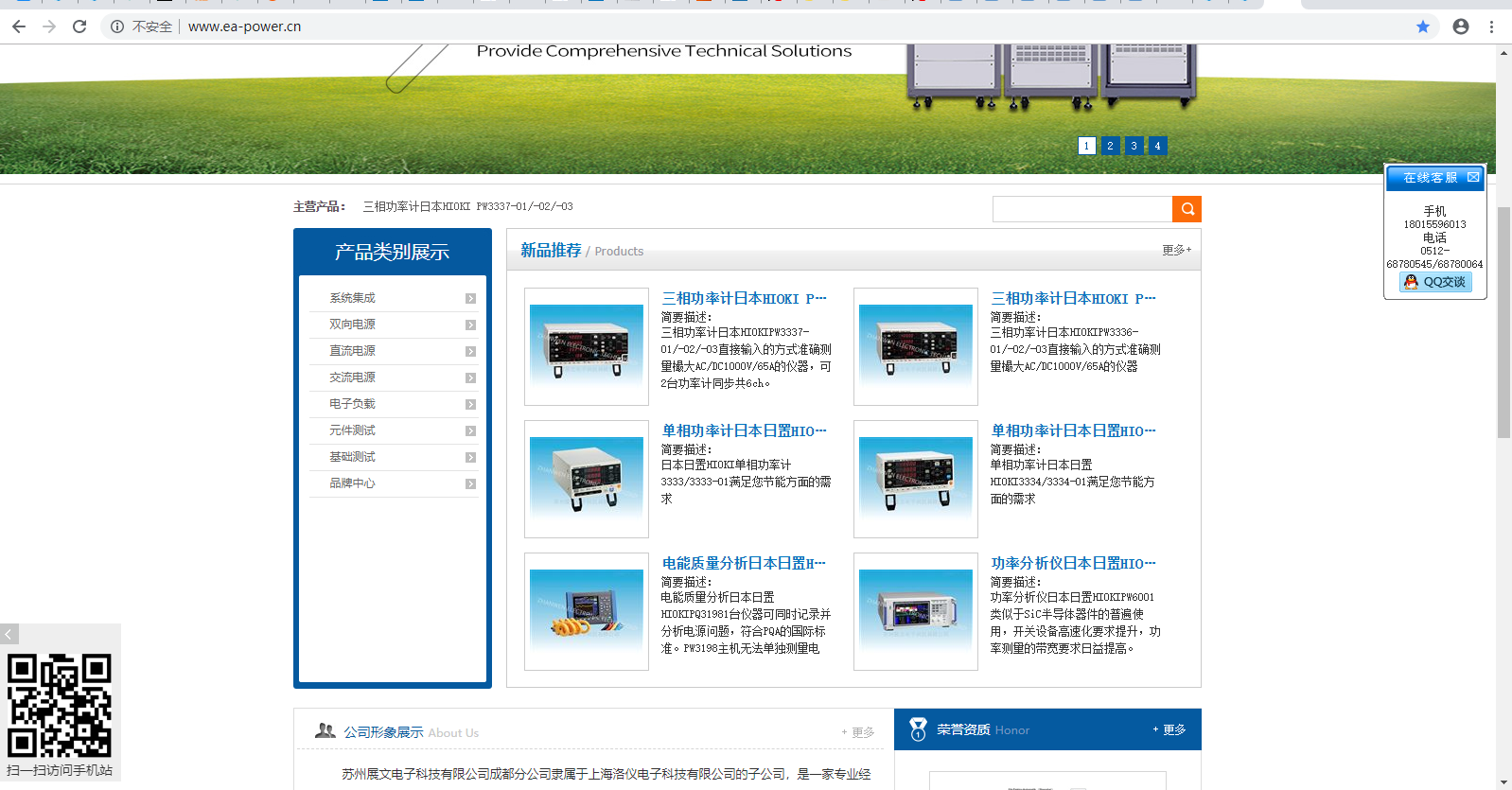Select banner slide 1

[x=1087, y=146]
